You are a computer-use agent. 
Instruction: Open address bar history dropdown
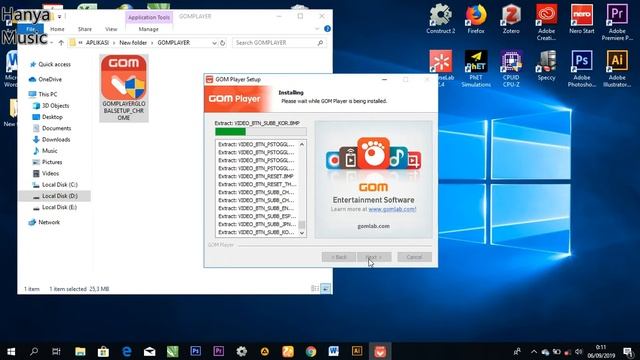click(x=214, y=42)
